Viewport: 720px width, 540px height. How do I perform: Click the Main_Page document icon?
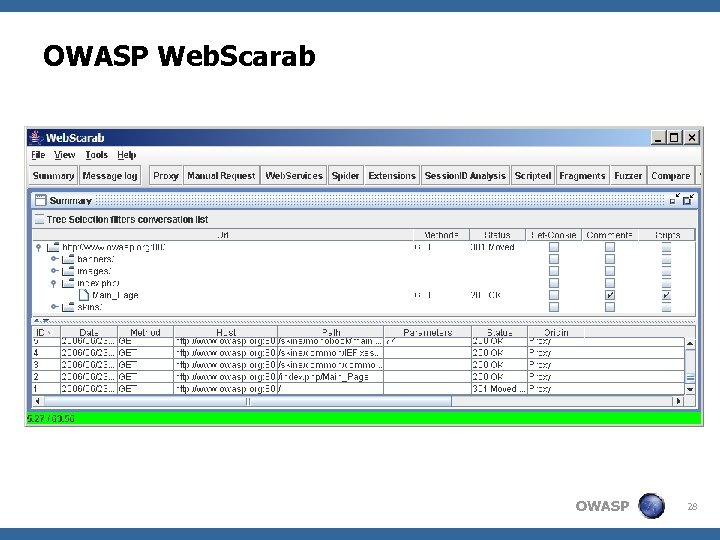point(84,295)
